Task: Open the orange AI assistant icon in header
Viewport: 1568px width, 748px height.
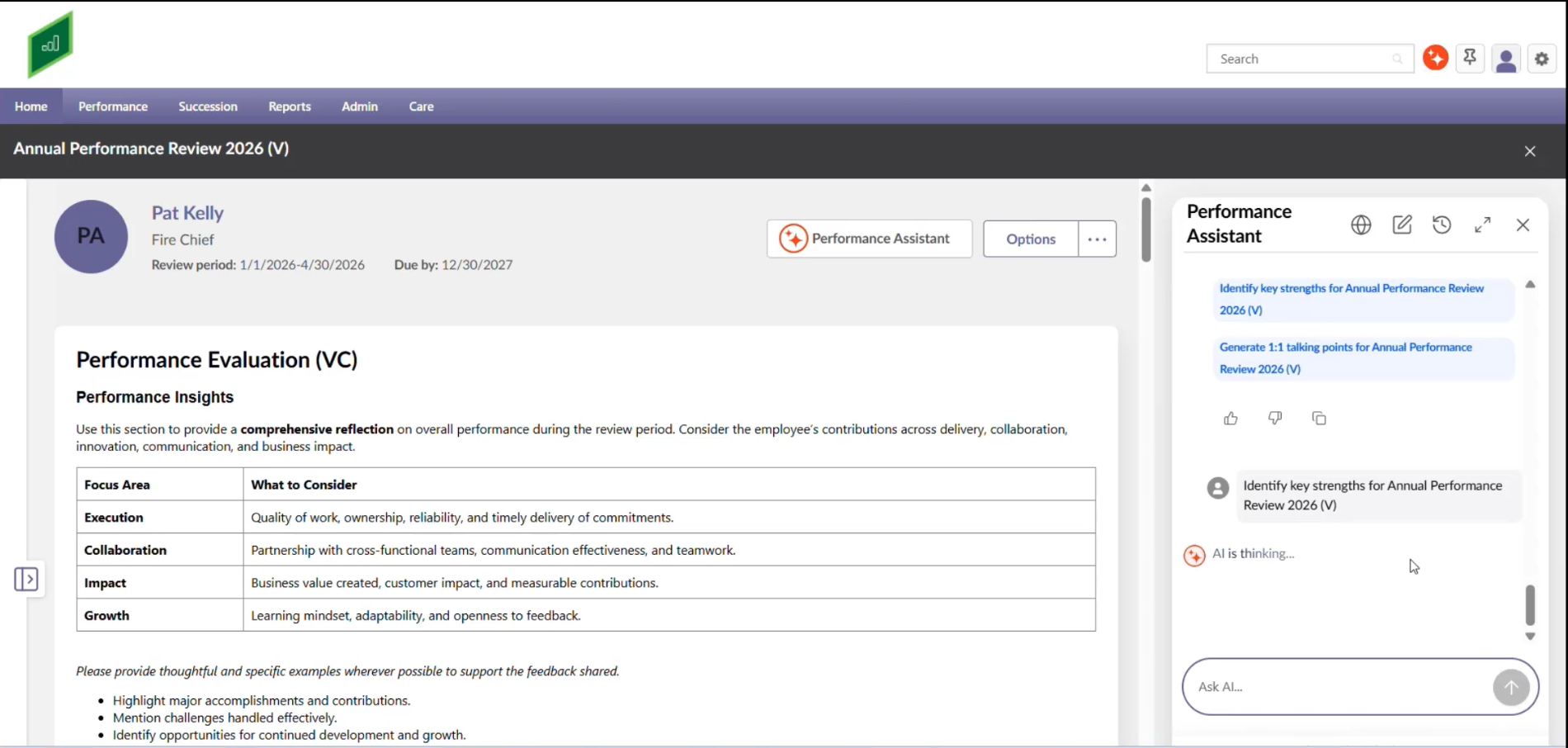Action: [1435, 58]
